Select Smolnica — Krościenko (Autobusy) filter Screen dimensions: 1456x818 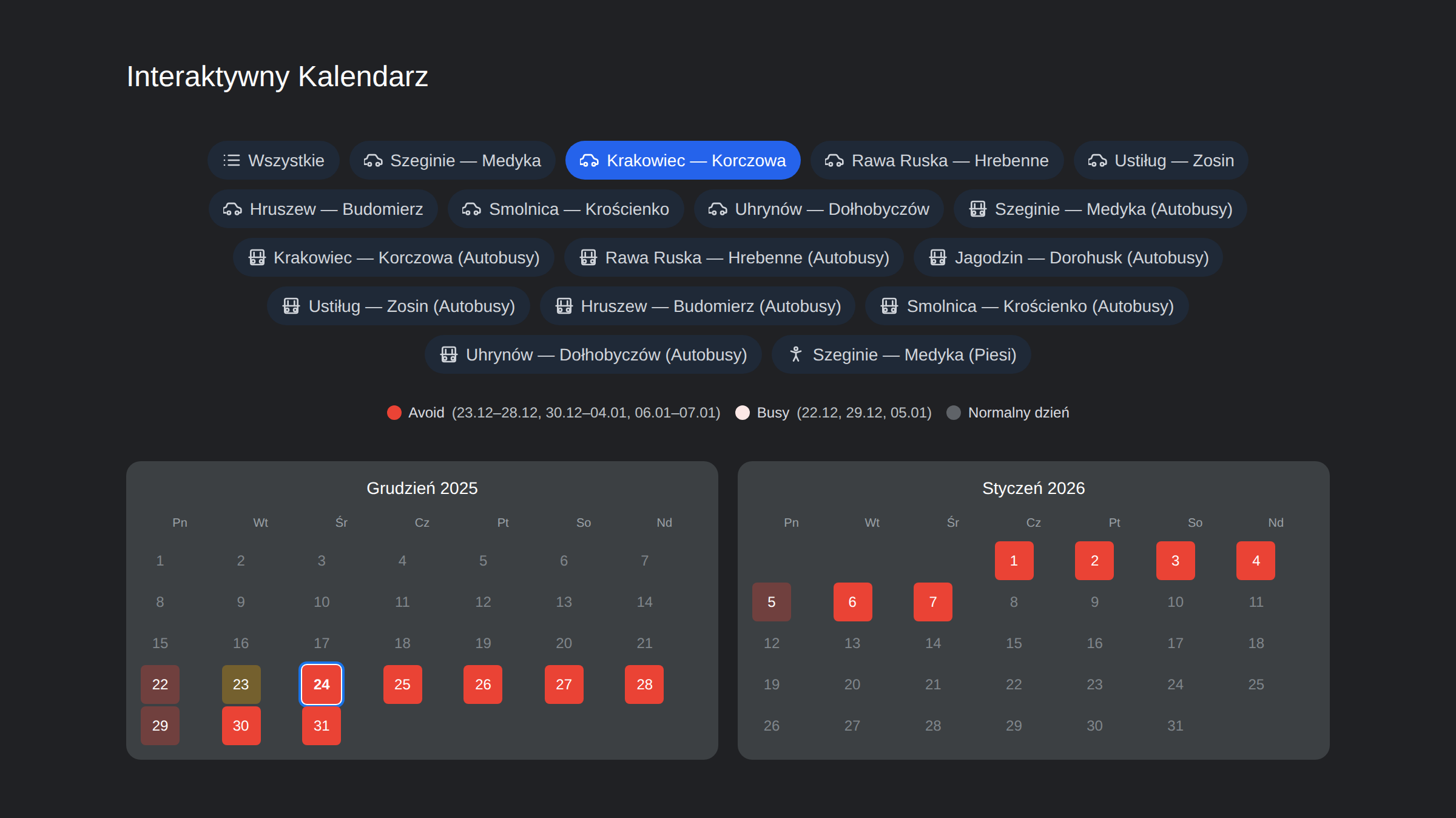tap(1026, 306)
